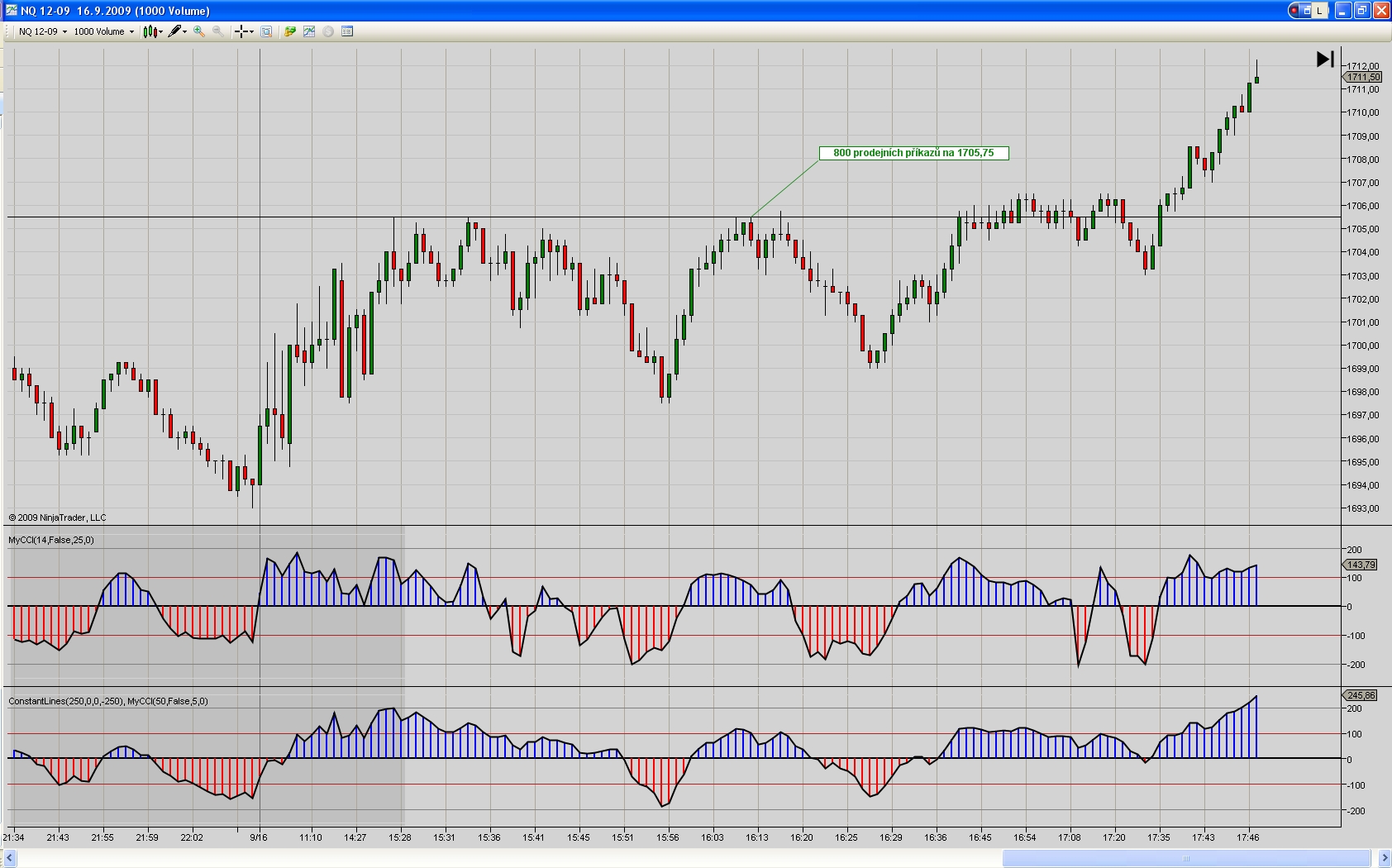1392x868 pixels.
Task: Open the green strategies icon
Action: tap(290, 31)
